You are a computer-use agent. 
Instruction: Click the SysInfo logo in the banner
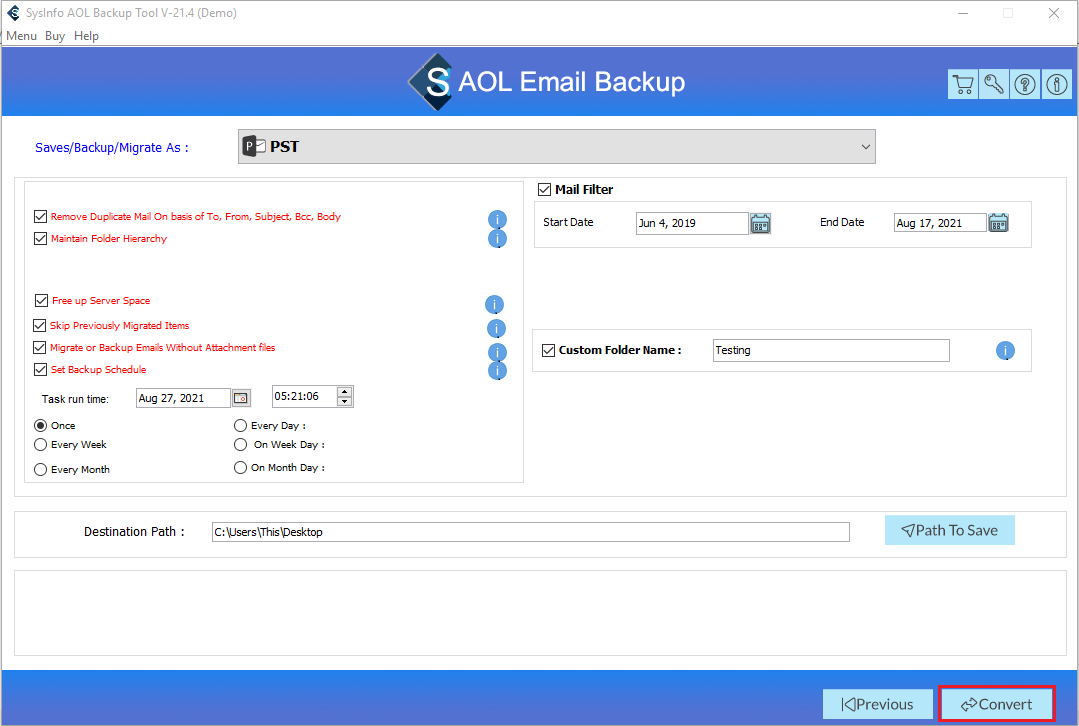tap(431, 82)
